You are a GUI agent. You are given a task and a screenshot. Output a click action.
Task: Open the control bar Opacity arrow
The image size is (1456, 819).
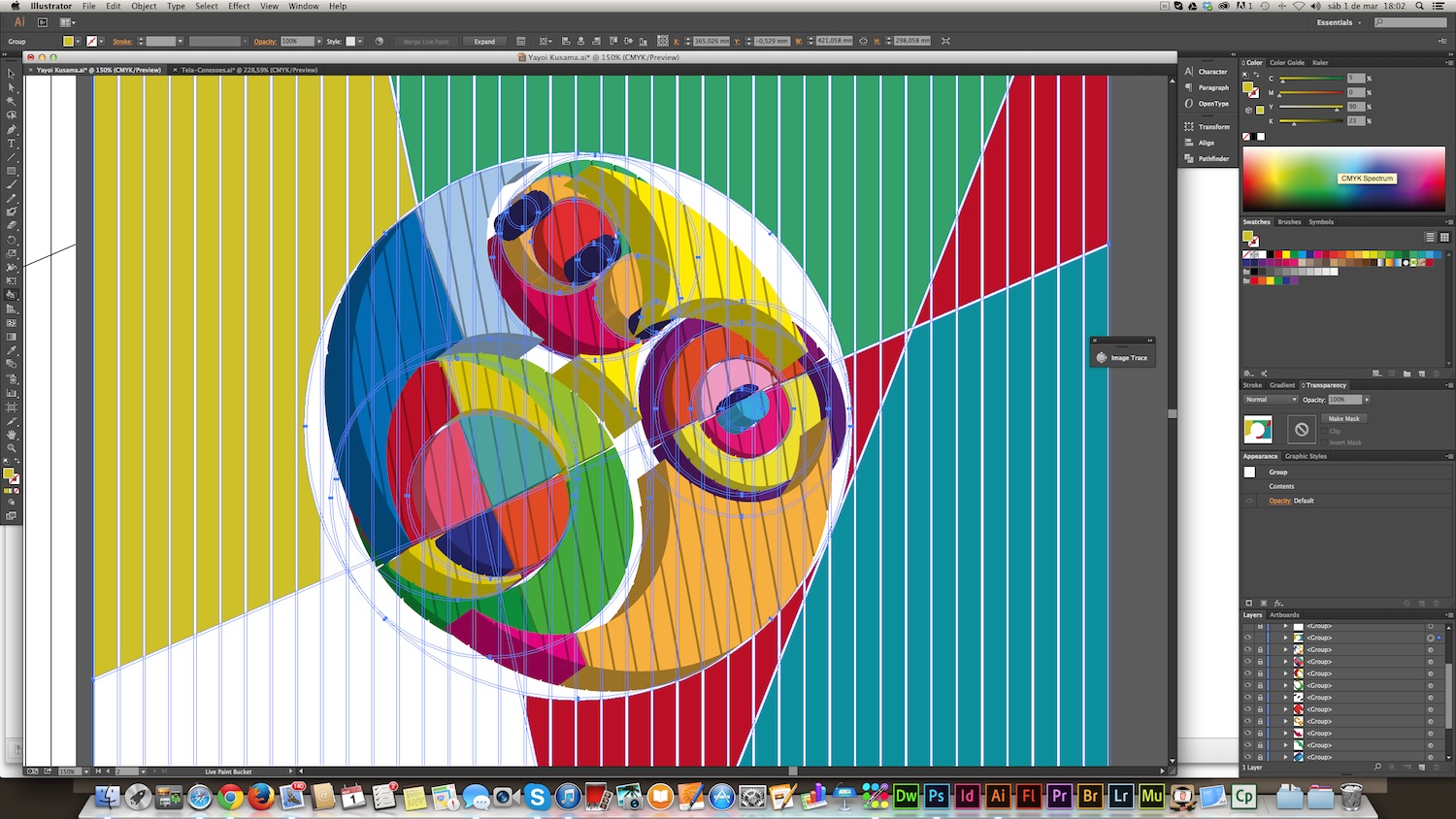pos(319,42)
